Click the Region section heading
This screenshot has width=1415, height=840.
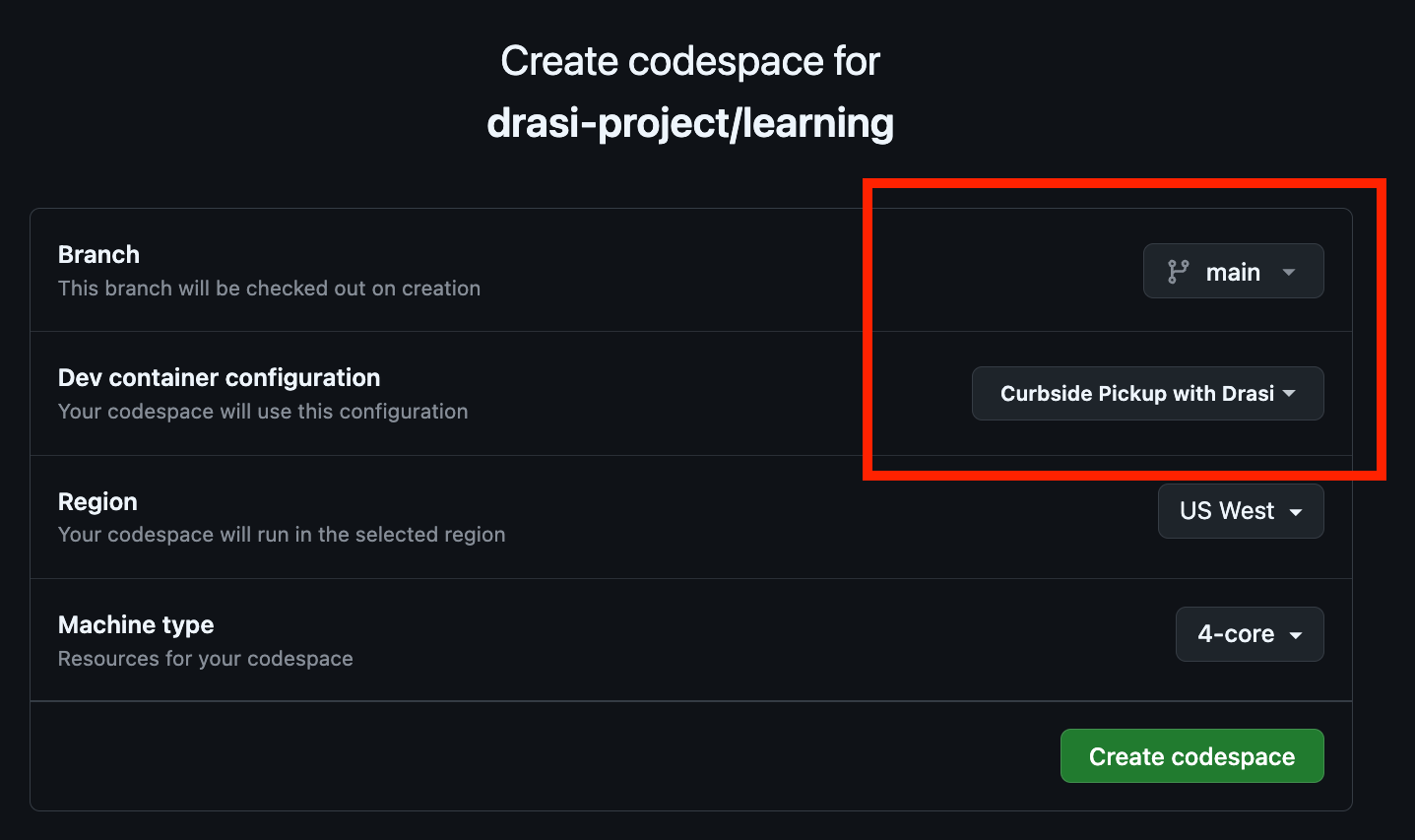pyautogui.click(x=97, y=501)
